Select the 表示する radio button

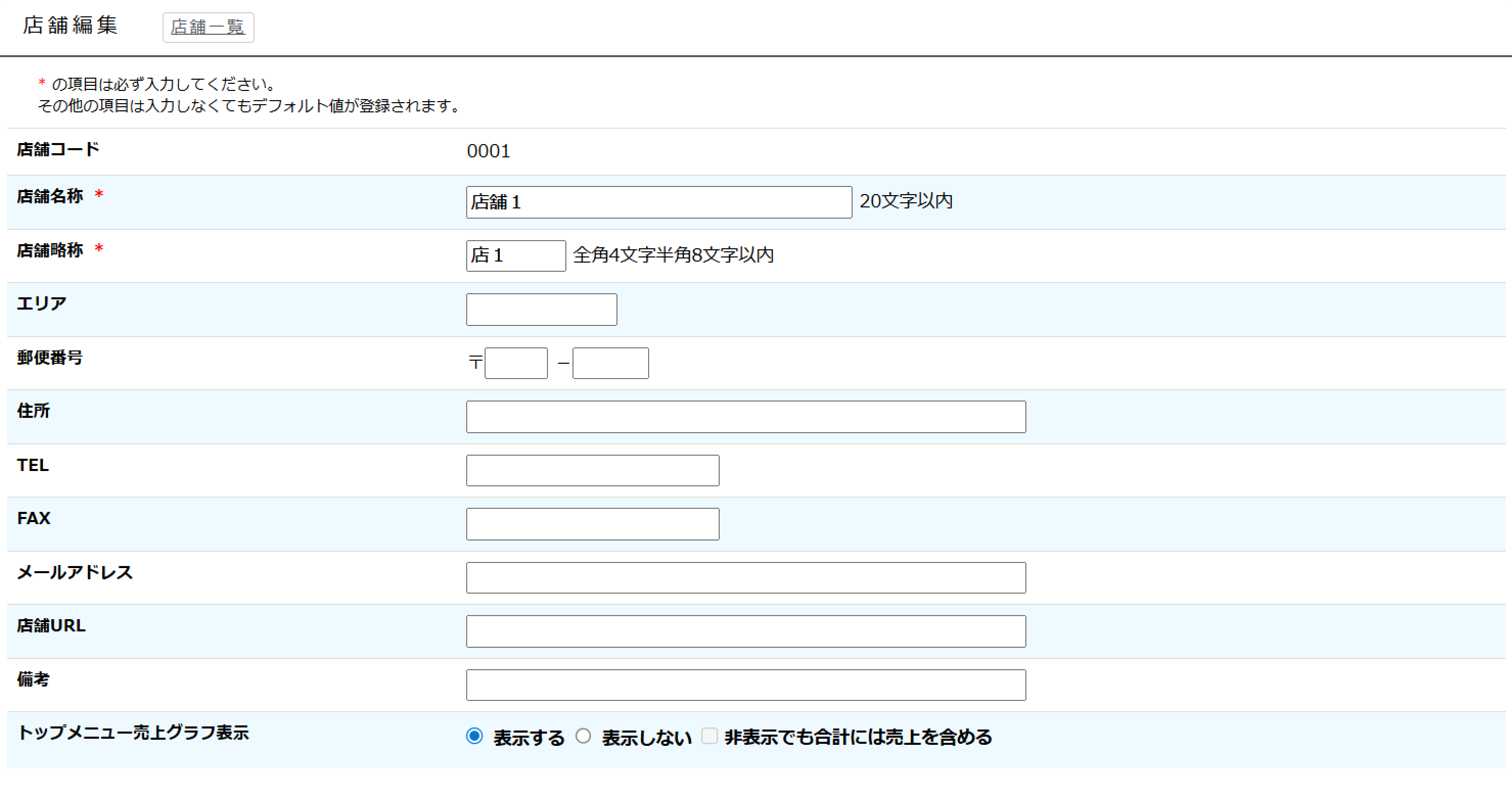coord(474,736)
